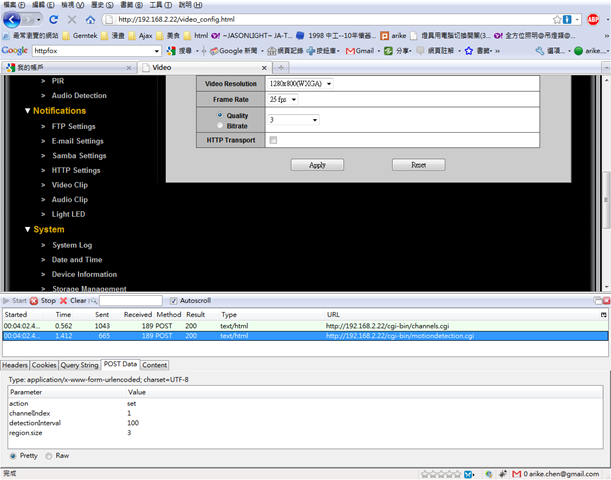Bookmark this page with star icon
This screenshot has height=480, width=611.
tap(557, 19)
